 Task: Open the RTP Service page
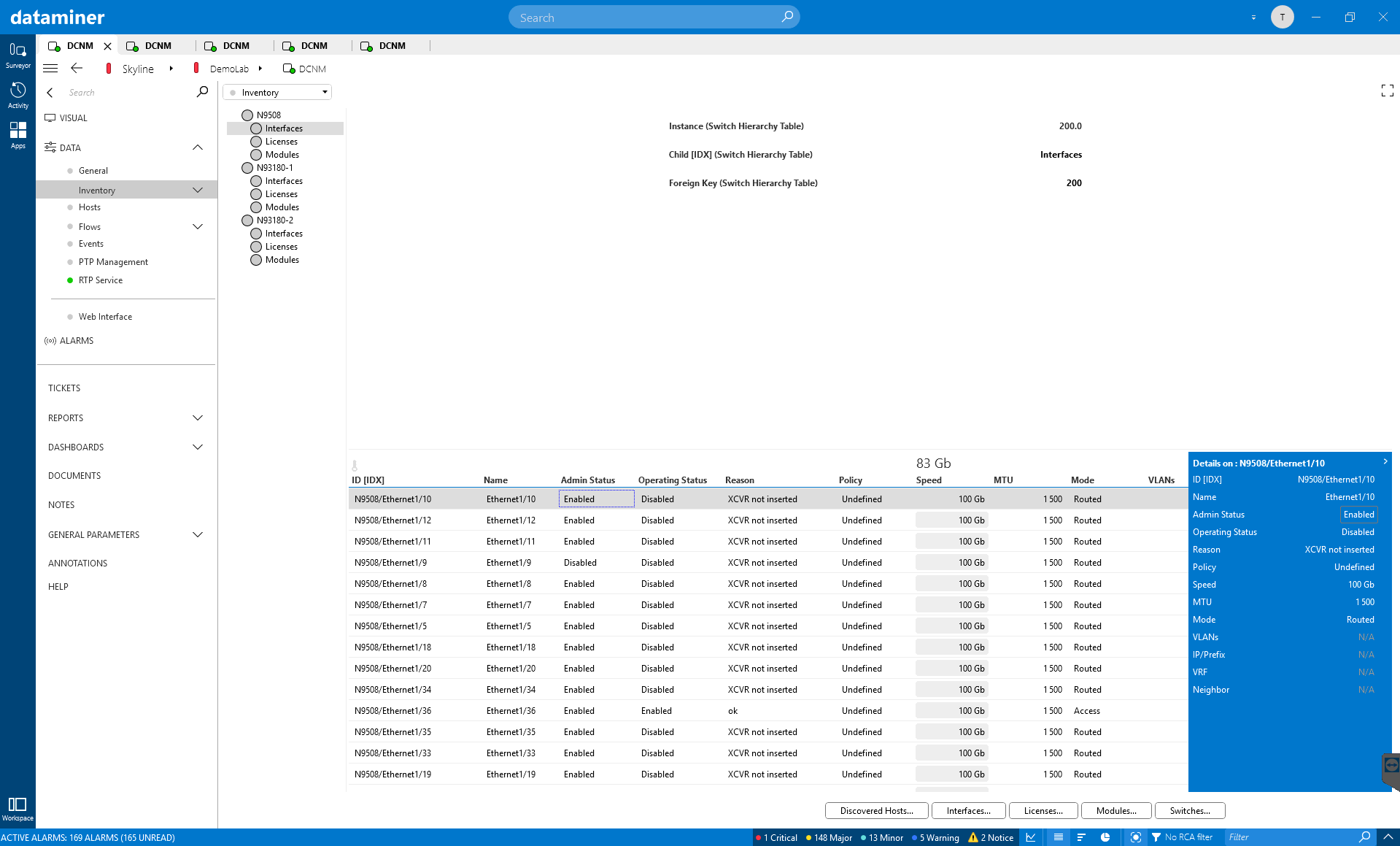coord(101,280)
